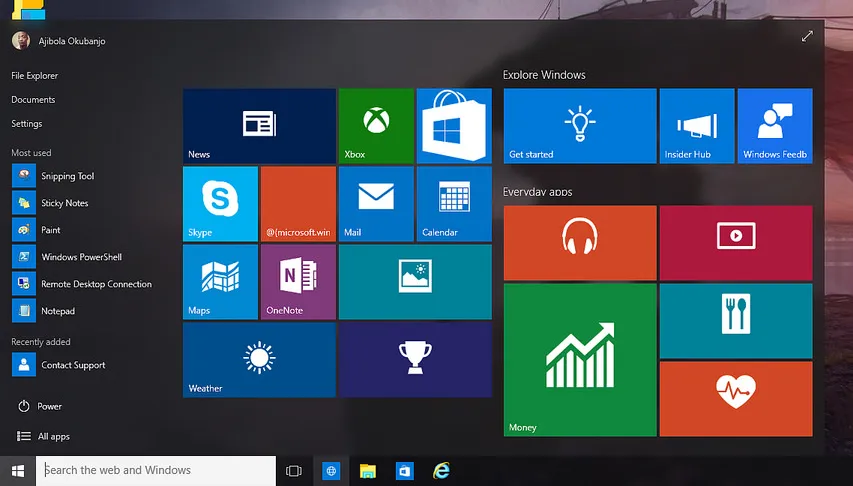
Task: Open the Insider Hub tile
Action: click(697, 126)
